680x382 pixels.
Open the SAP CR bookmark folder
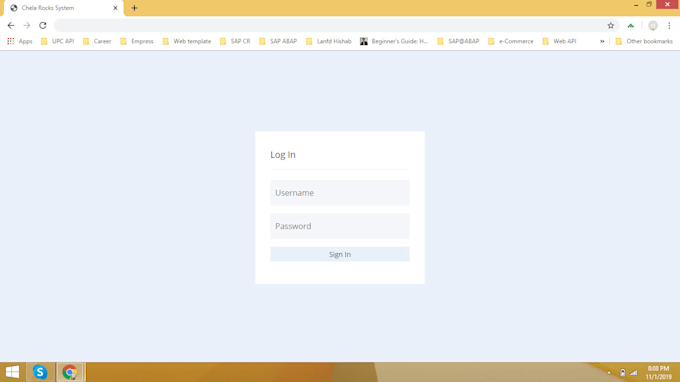pos(235,41)
